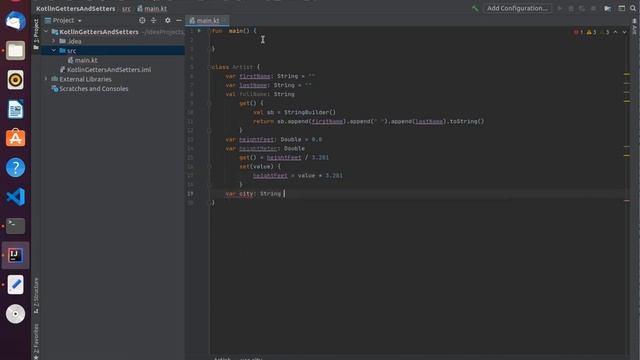Fold the set(value) block in gutter
The image size is (640, 360).
(209, 167)
